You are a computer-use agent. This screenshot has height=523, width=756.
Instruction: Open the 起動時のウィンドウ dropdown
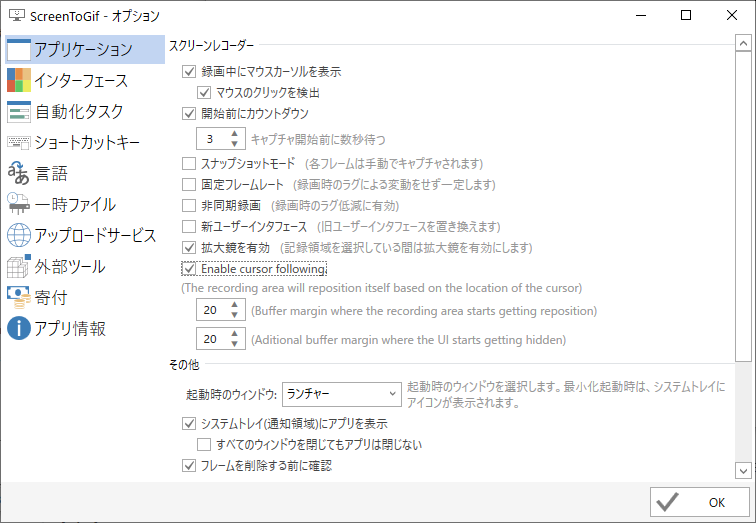click(341, 394)
